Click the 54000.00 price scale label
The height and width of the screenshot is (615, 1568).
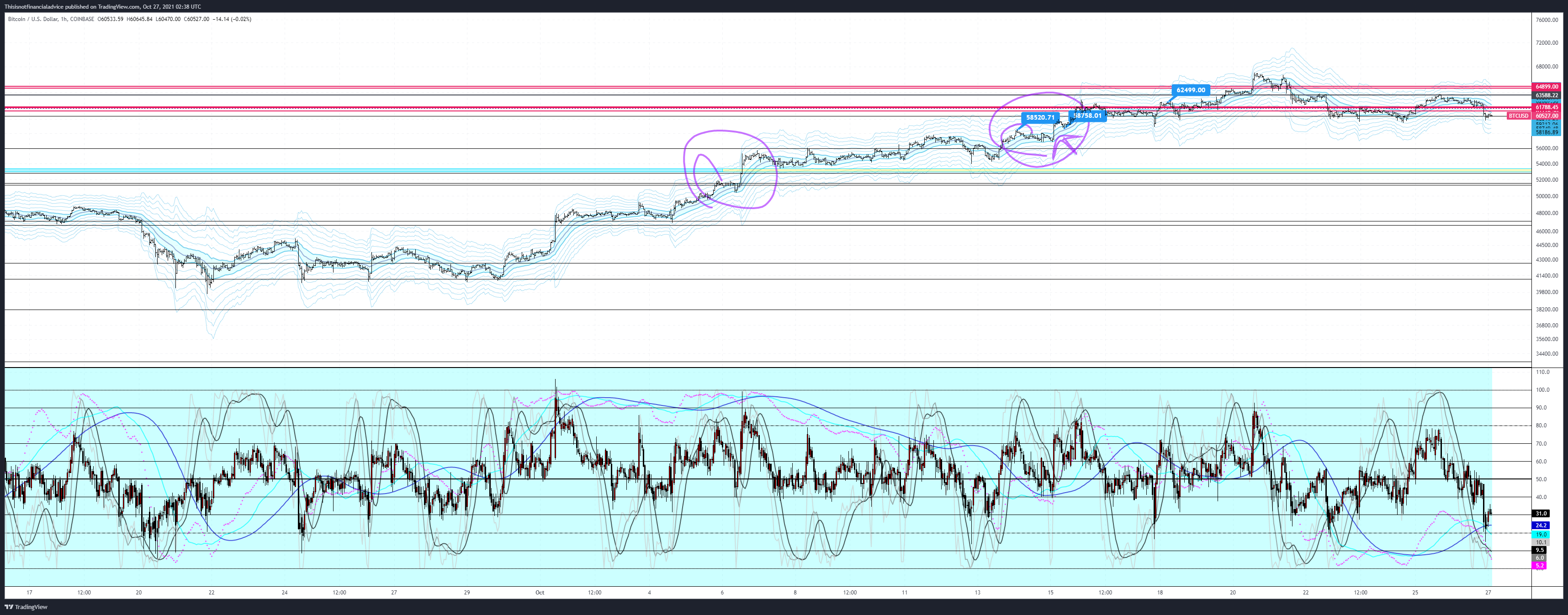point(1547,164)
